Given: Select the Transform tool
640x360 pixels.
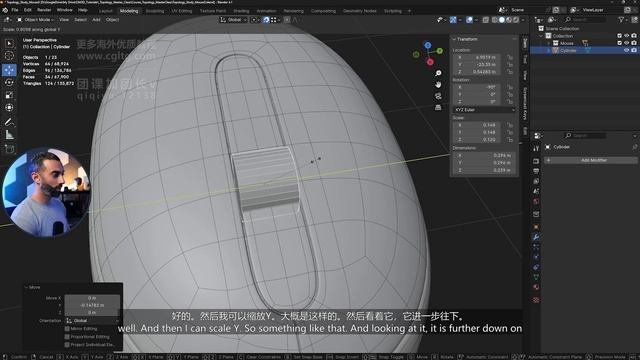Looking at the screenshot, I should tap(9, 108).
